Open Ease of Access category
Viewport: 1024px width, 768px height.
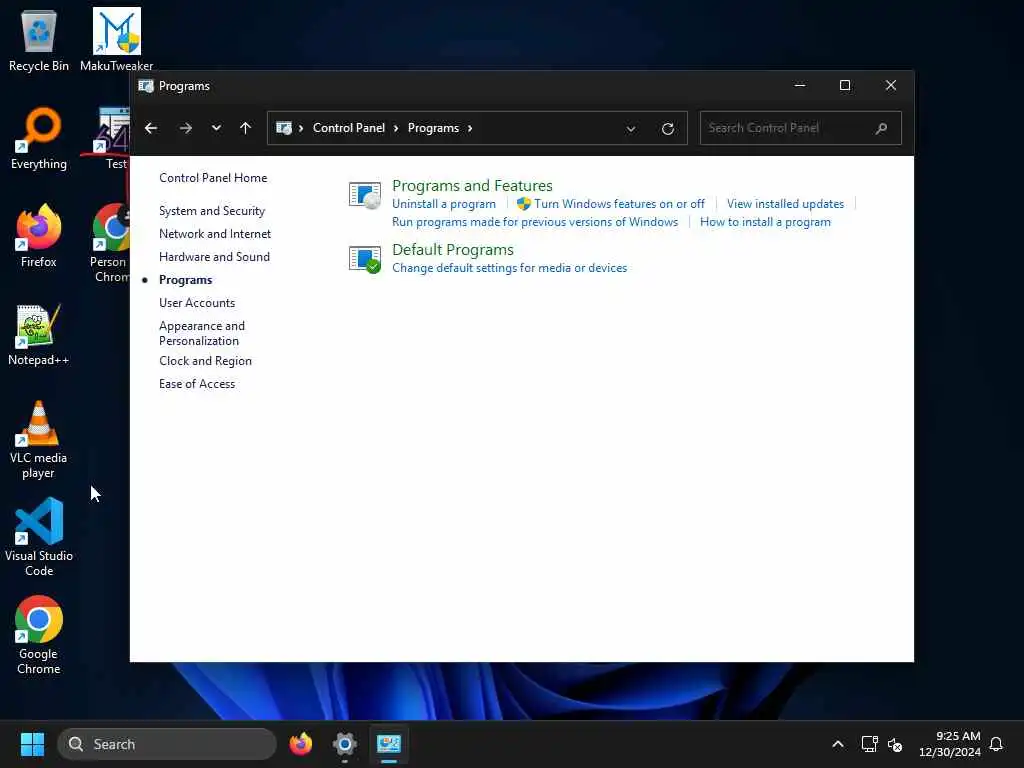[x=197, y=384]
